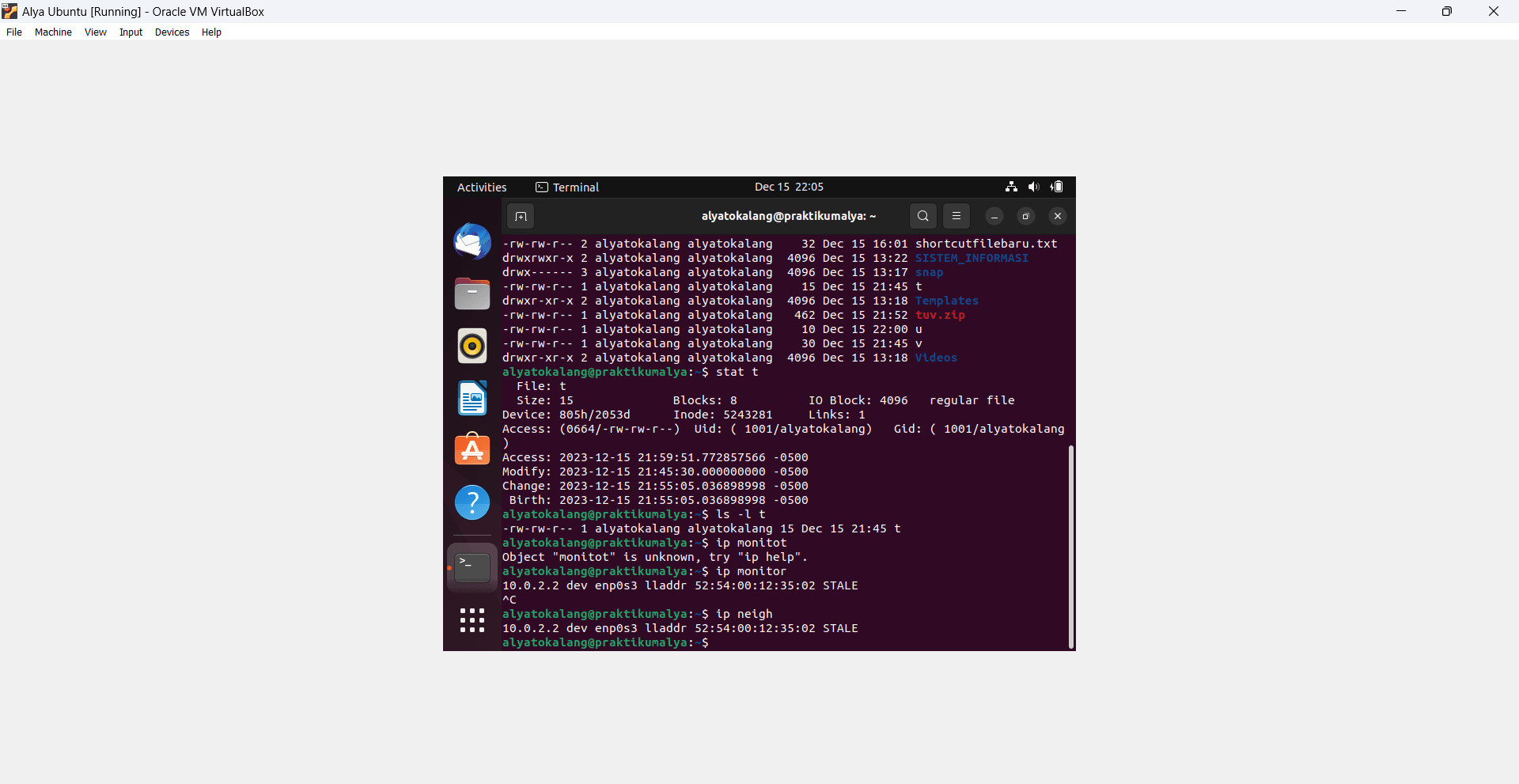Open the Devices menu

(172, 32)
